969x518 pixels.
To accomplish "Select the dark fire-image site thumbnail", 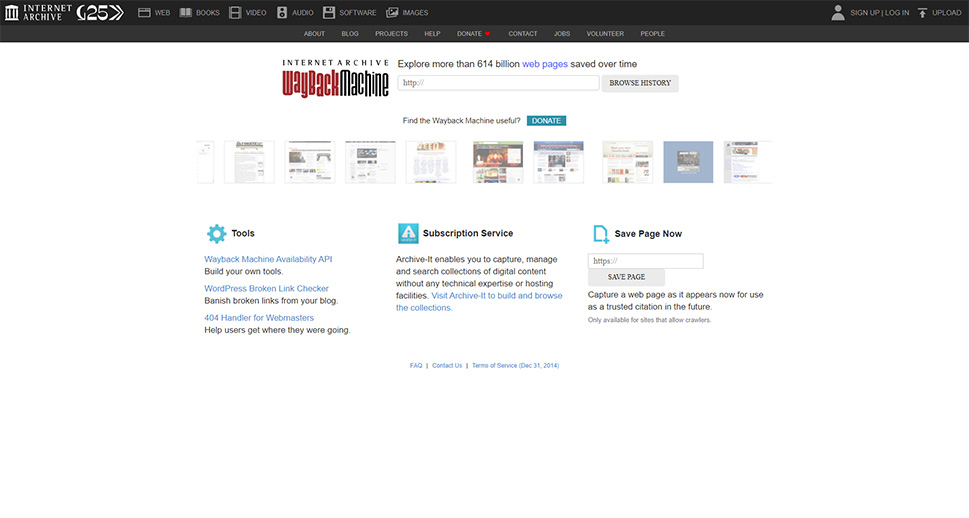I will 497,162.
